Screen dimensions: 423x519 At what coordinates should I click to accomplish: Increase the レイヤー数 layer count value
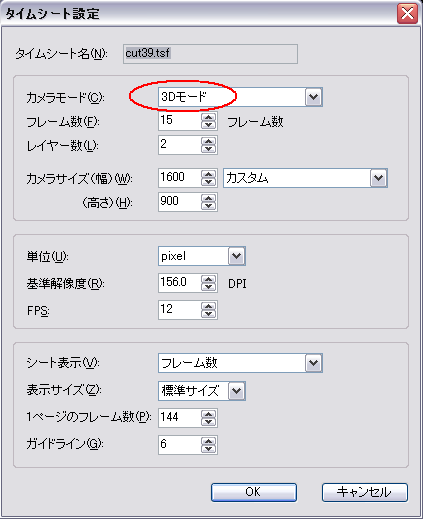tap(209, 141)
